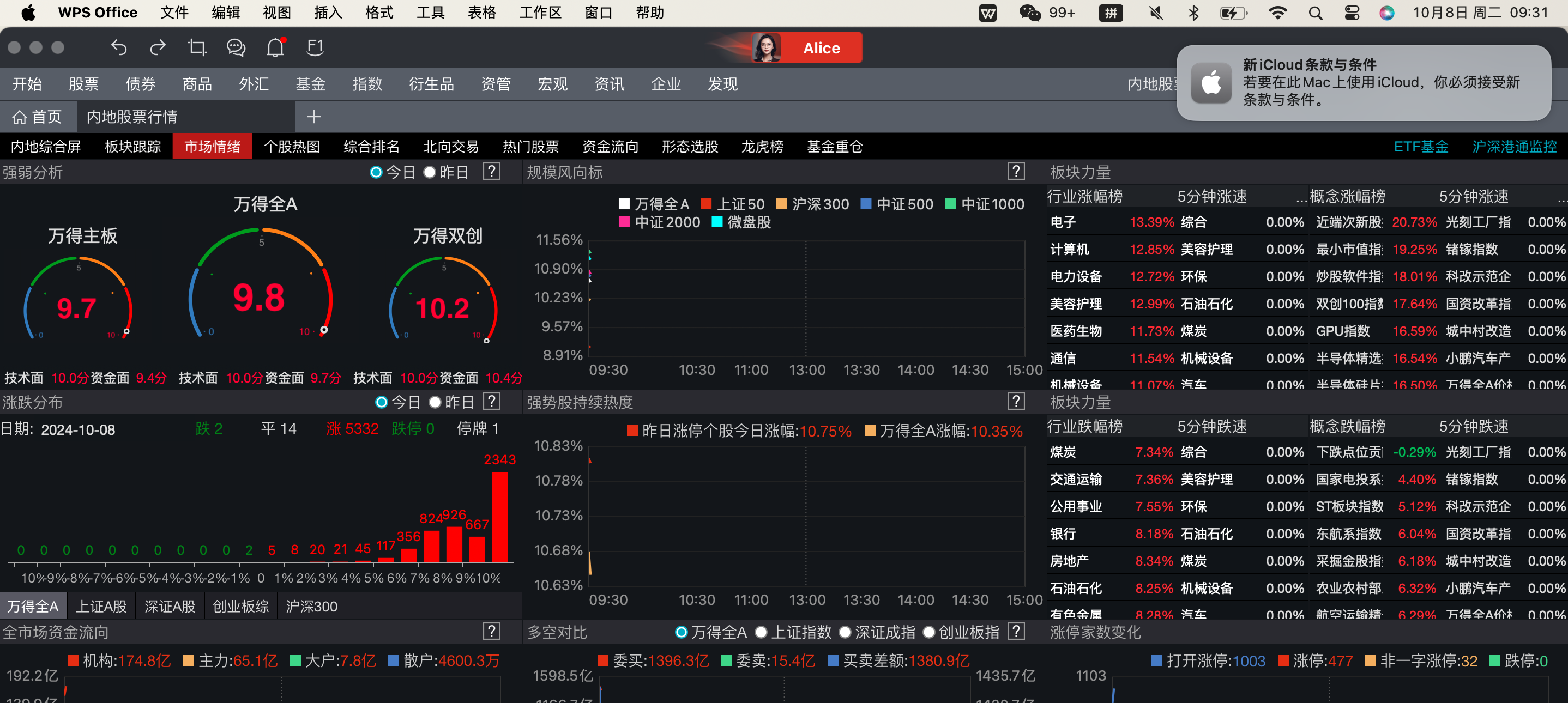Open help for 强弱分析 panel

click(x=491, y=172)
